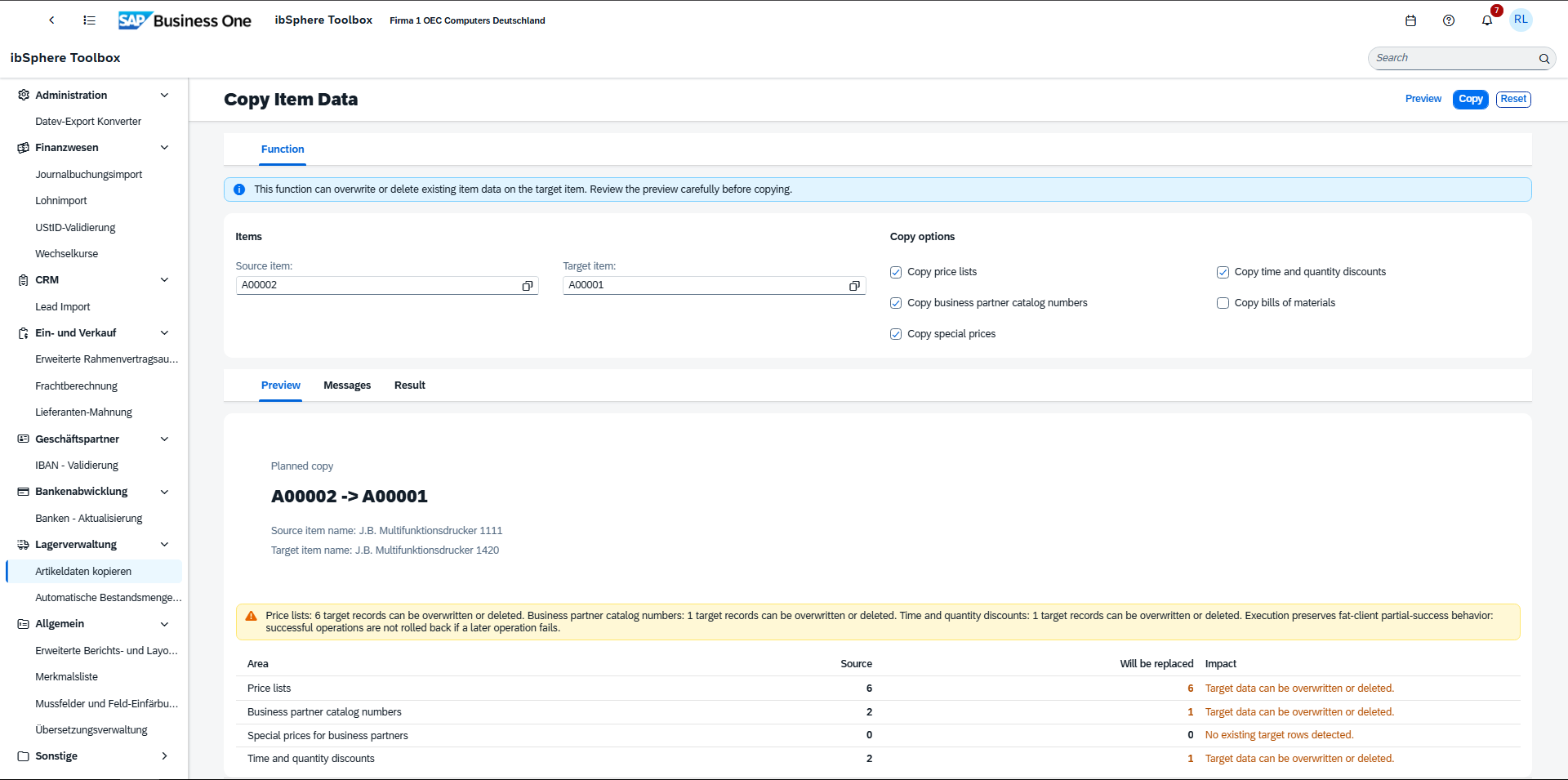The image size is (1568, 780).
Task: Uncheck Copy price lists option
Action: point(896,272)
